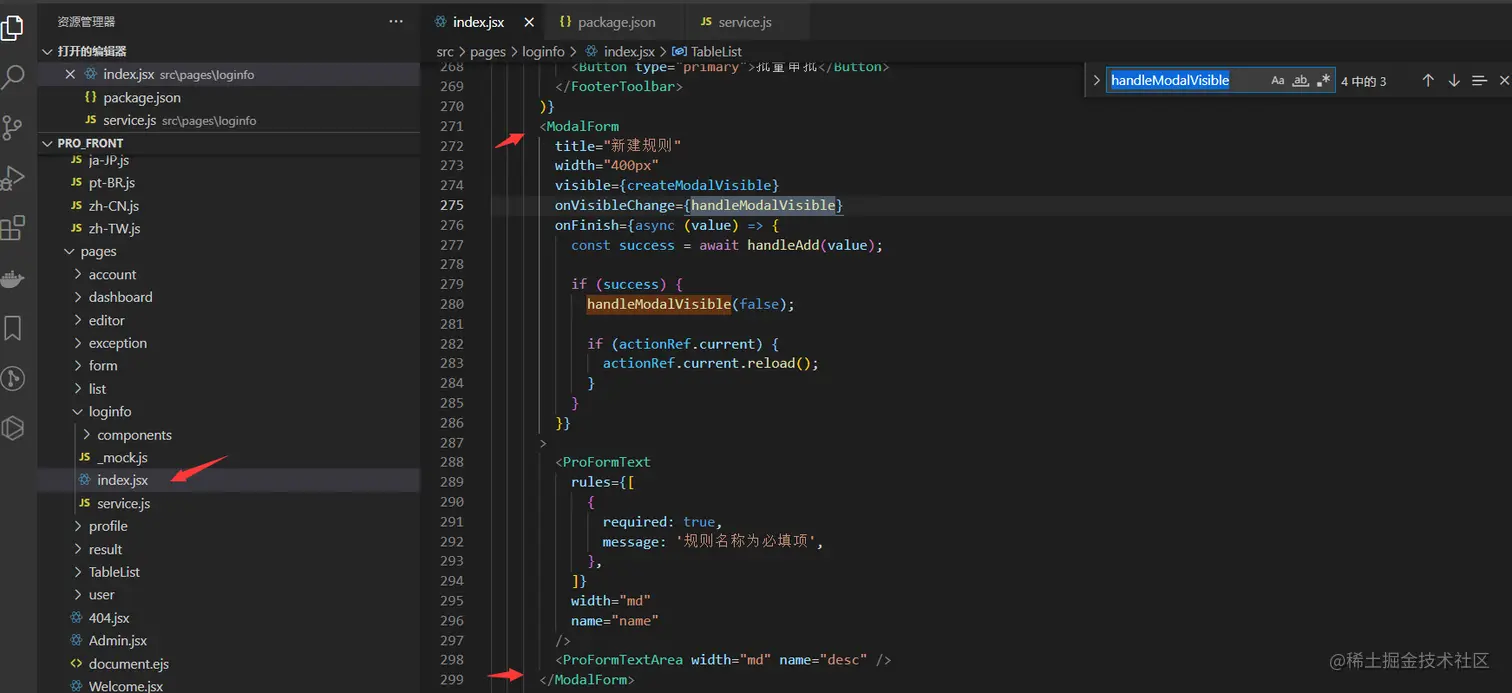Screen dimensions: 1512x693
Task: Open the Extensions view
Action: point(12,228)
